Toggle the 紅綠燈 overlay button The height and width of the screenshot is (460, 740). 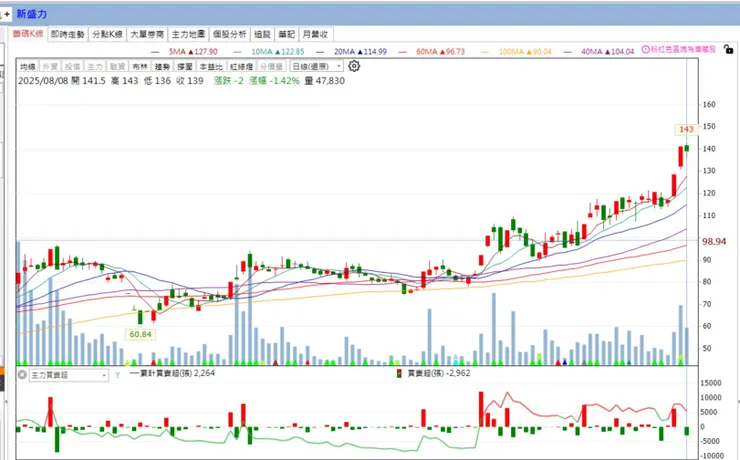(242, 67)
